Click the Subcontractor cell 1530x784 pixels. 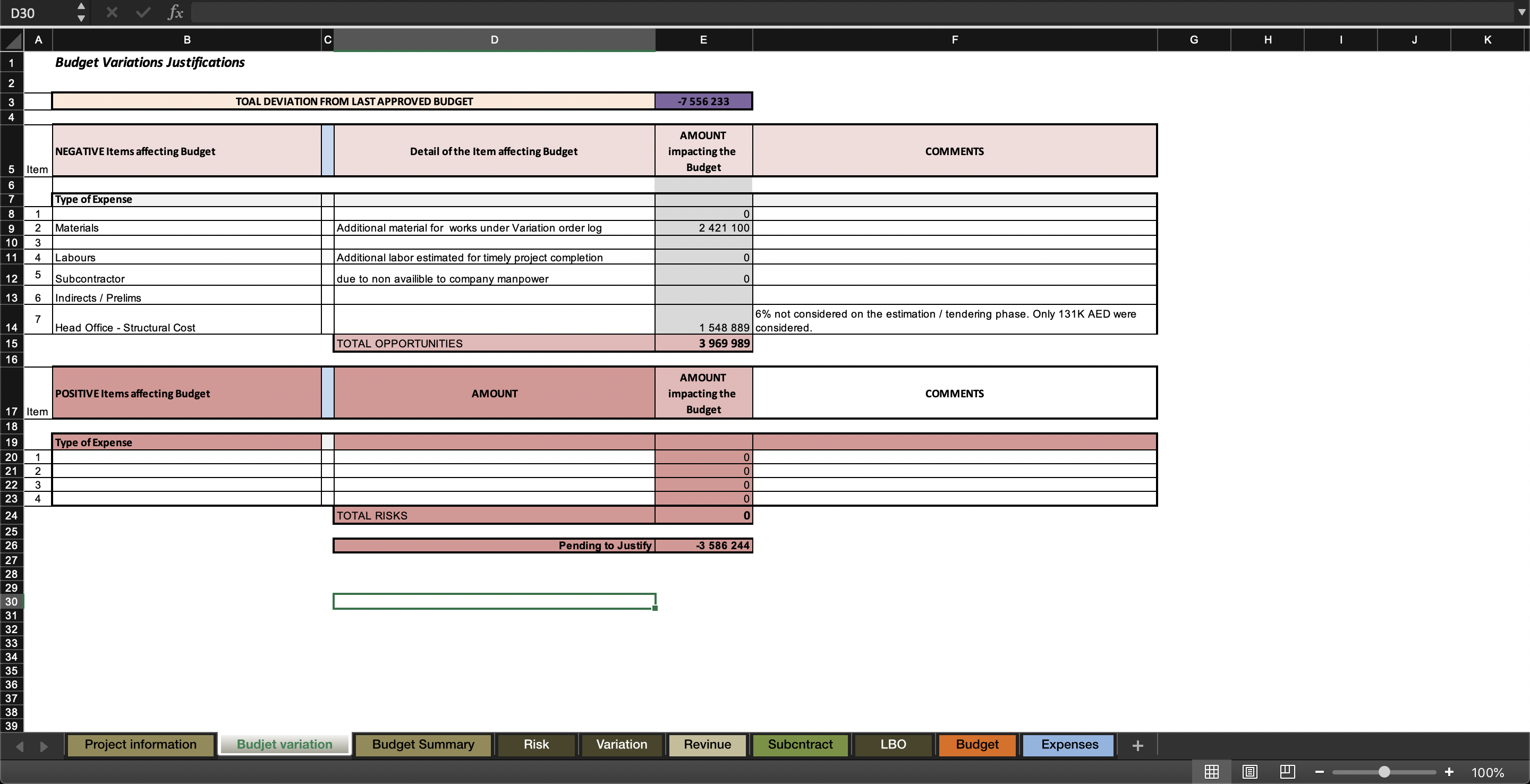pyautogui.click(x=187, y=275)
